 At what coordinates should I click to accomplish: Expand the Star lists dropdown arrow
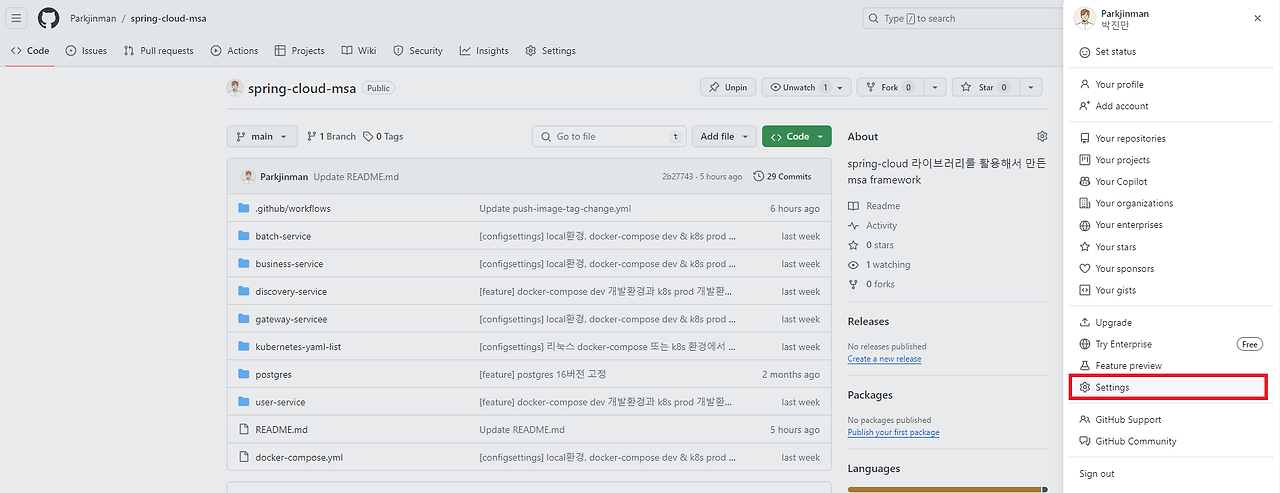click(x=1029, y=87)
